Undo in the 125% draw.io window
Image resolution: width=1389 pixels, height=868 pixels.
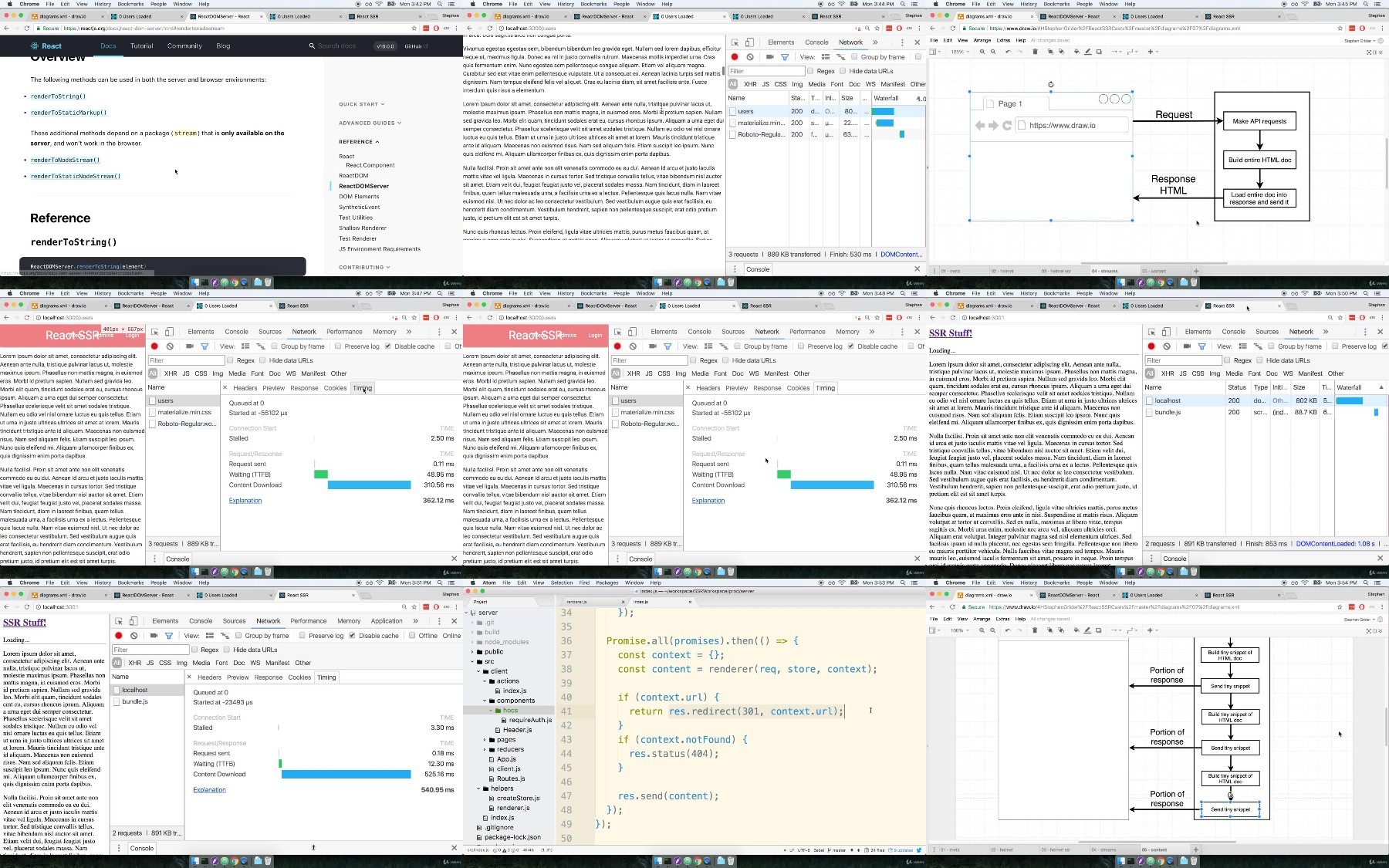[x=1008, y=52]
